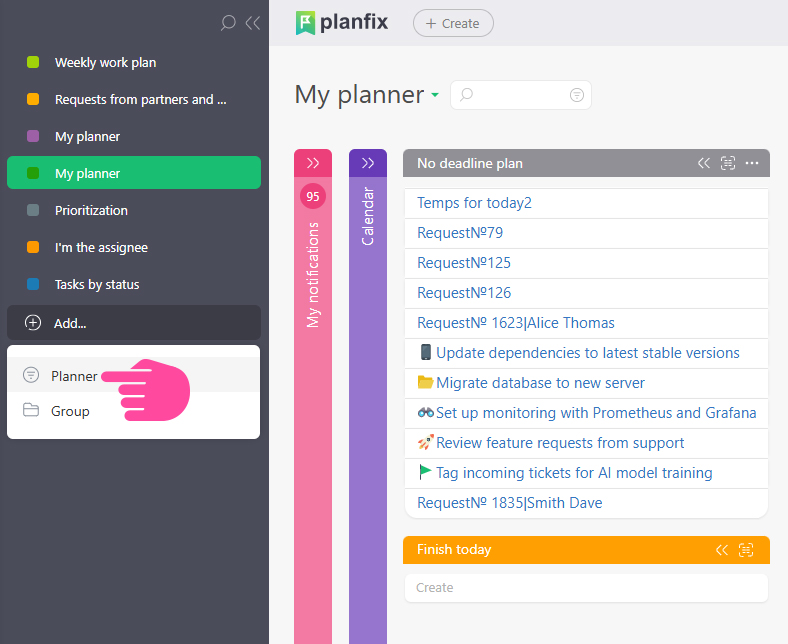Collapse the No deadline plan list
The height and width of the screenshot is (644, 788).
pyautogui.click(x=704, y=163)
